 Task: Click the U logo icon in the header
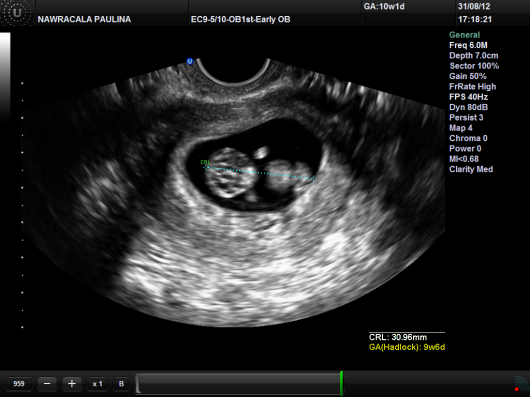(17, 13)
